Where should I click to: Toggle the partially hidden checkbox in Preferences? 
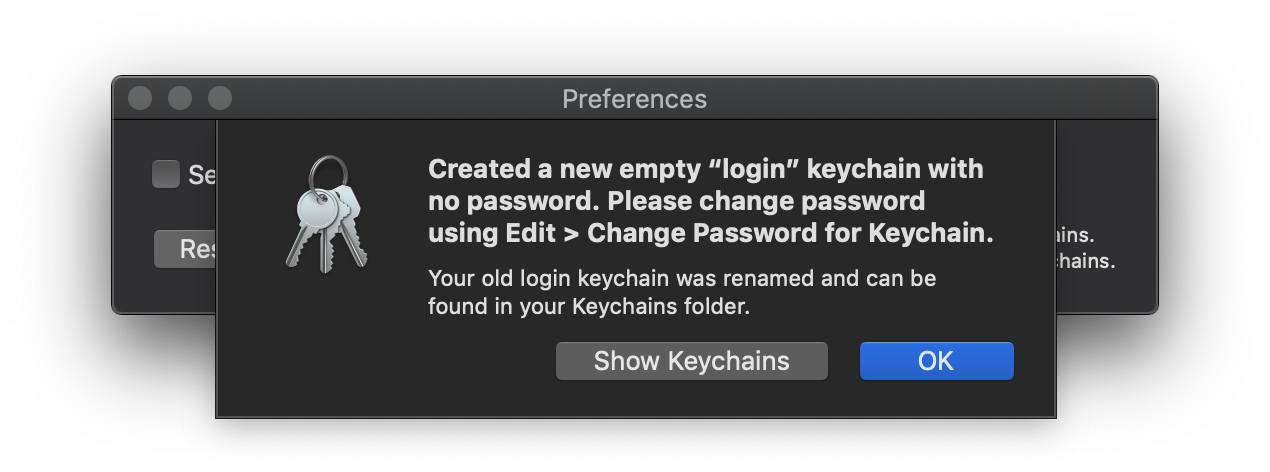pyautogui.click(x=166, y=175)
